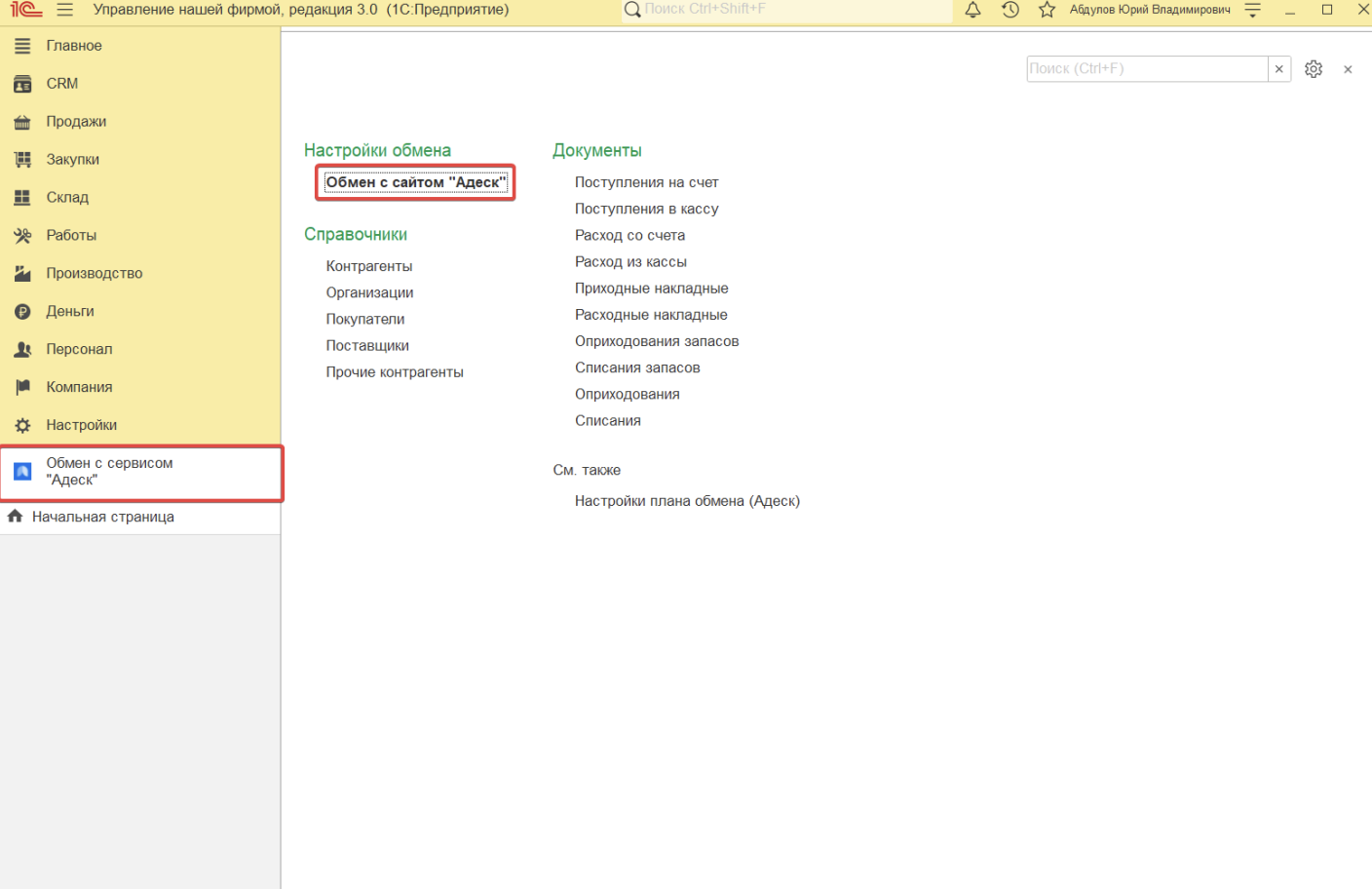Click the Адеск service icon

click(x=22, y=472)
